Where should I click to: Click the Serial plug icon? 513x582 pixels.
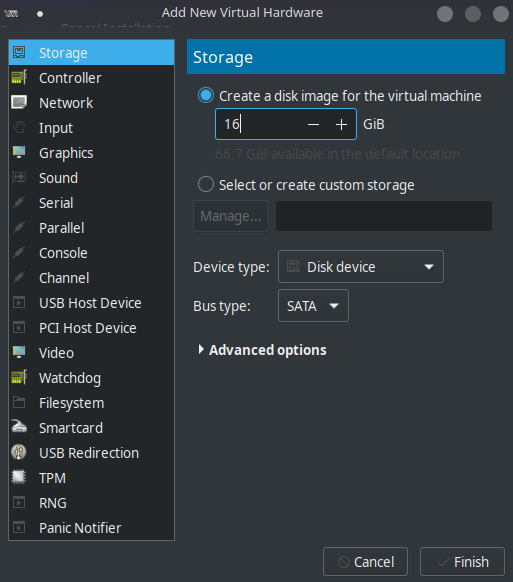click(x=19, y=203)
